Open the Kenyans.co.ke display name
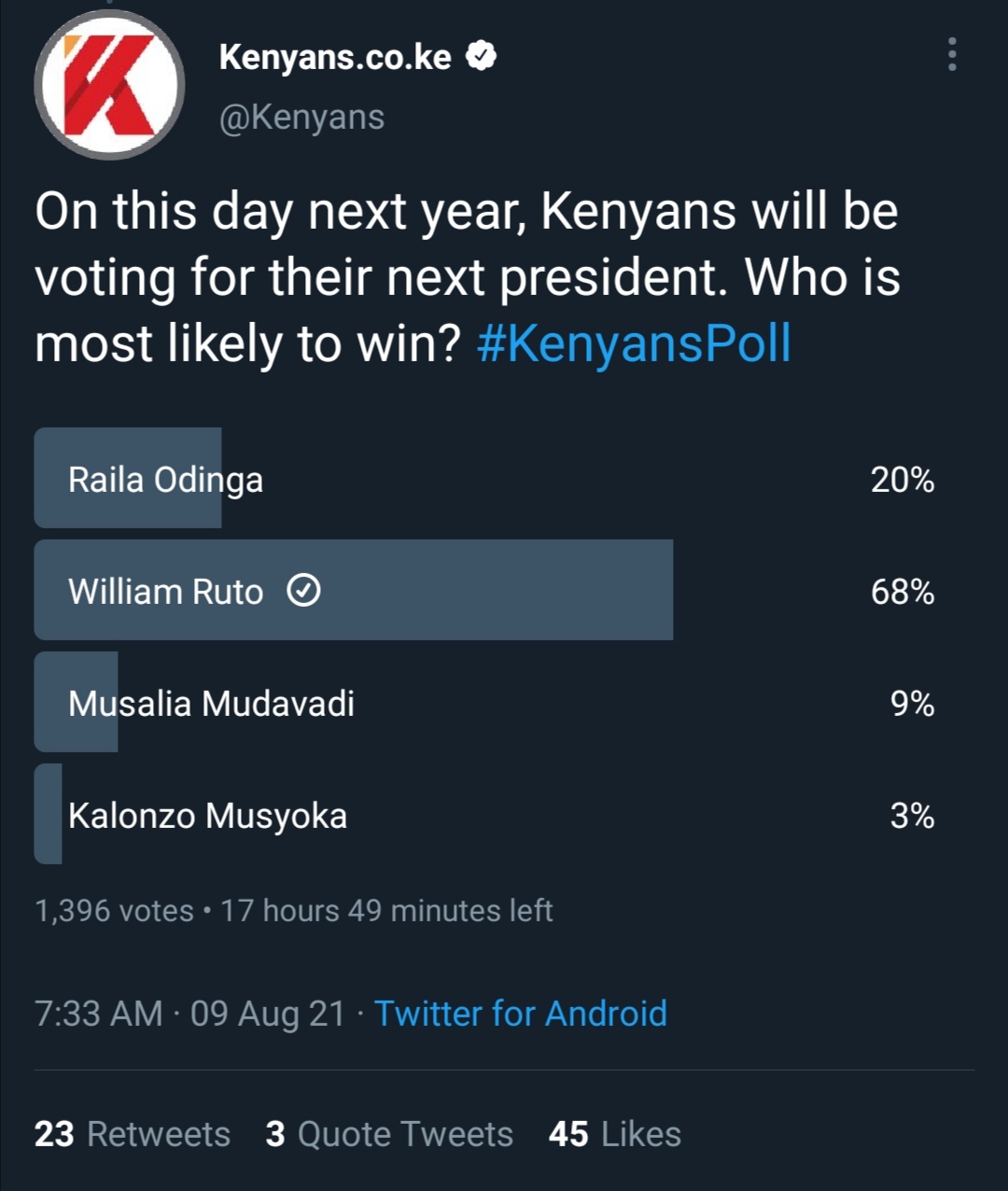Viewport: 1008px width, 1191px height. tap(335, 57)
